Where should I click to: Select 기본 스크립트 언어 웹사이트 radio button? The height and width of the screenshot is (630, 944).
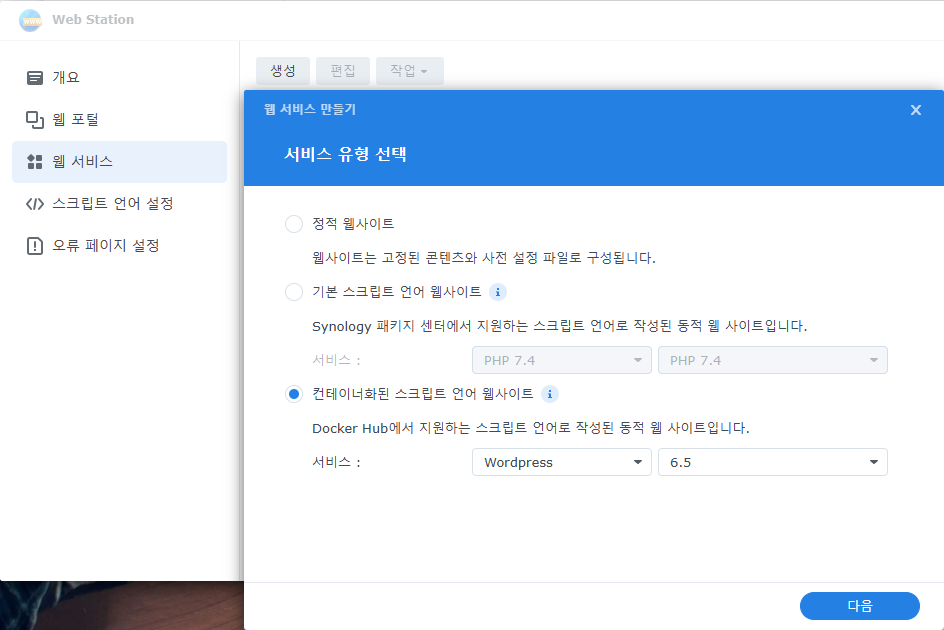[294, 292]
